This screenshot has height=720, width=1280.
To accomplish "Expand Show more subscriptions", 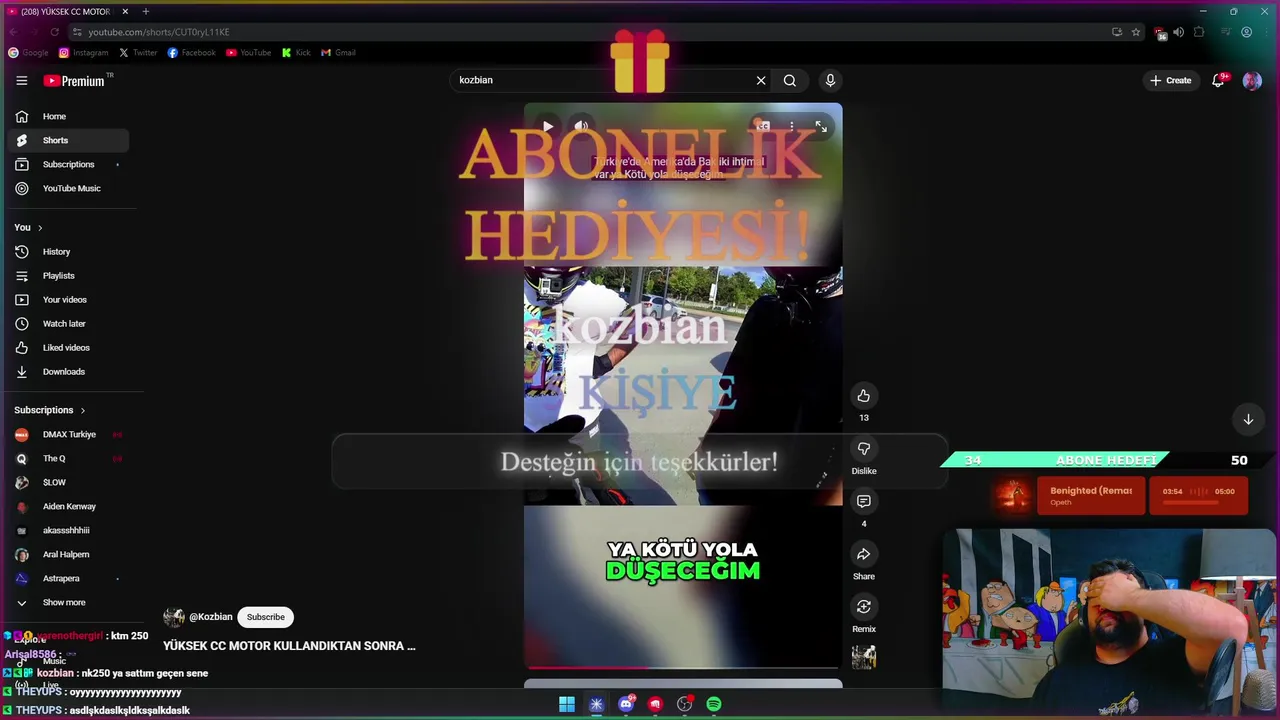I will 66,602.
